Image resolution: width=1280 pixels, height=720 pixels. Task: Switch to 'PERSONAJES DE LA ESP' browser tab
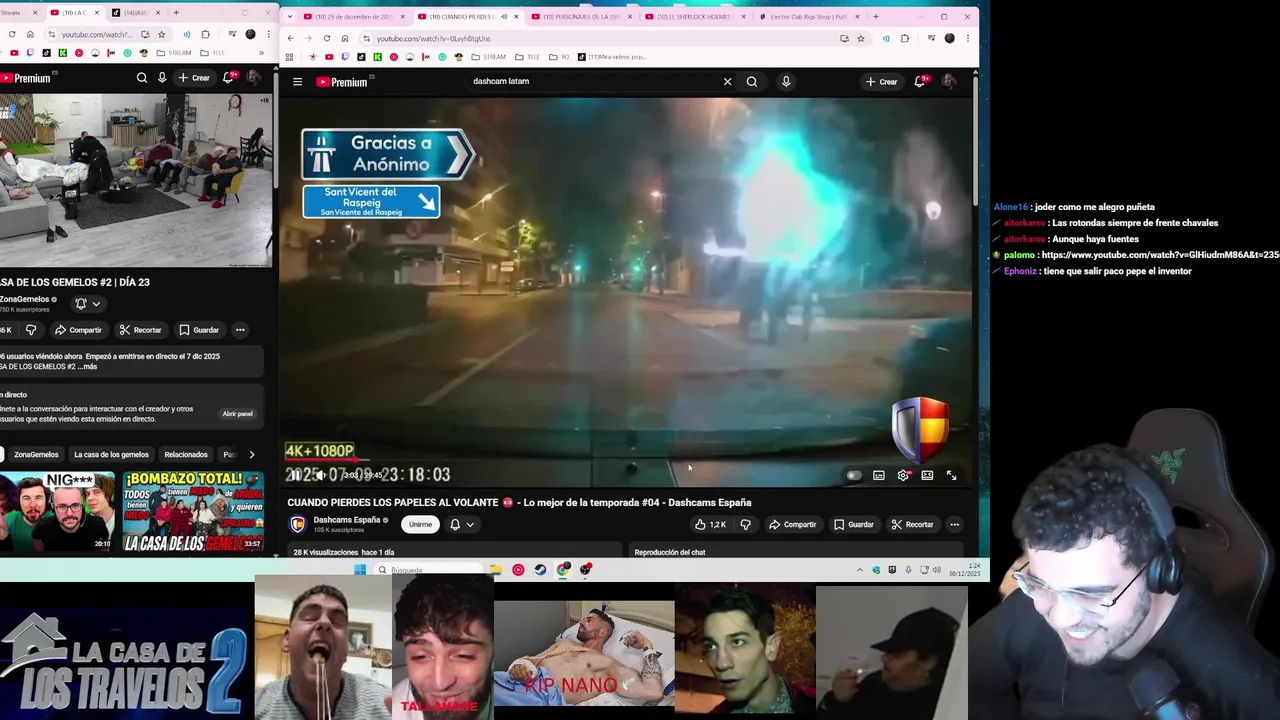580,16
